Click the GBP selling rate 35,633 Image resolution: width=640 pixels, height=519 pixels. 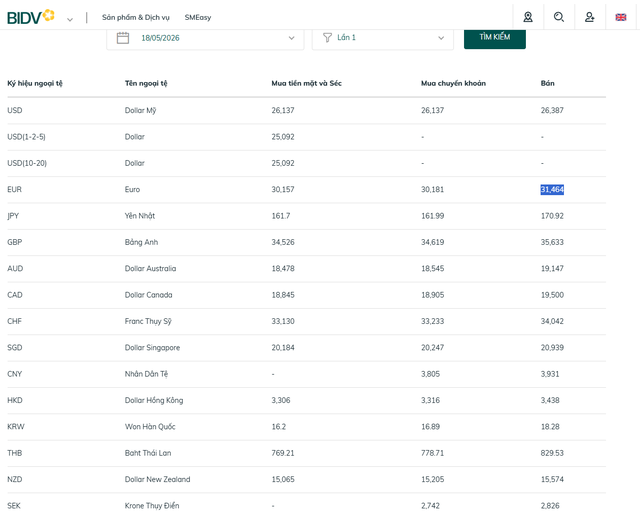[552, 242]
